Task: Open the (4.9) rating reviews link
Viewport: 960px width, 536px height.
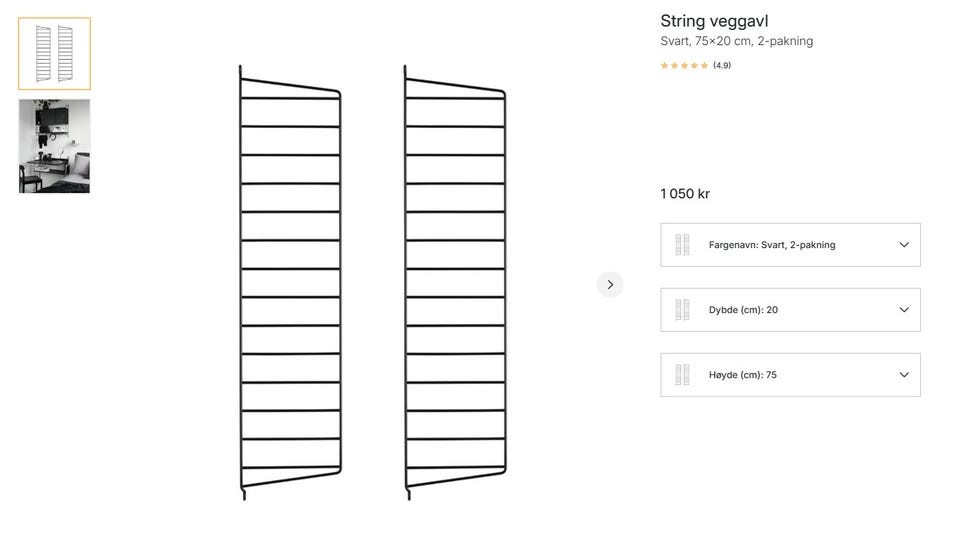Action: [x=722, y=66]
